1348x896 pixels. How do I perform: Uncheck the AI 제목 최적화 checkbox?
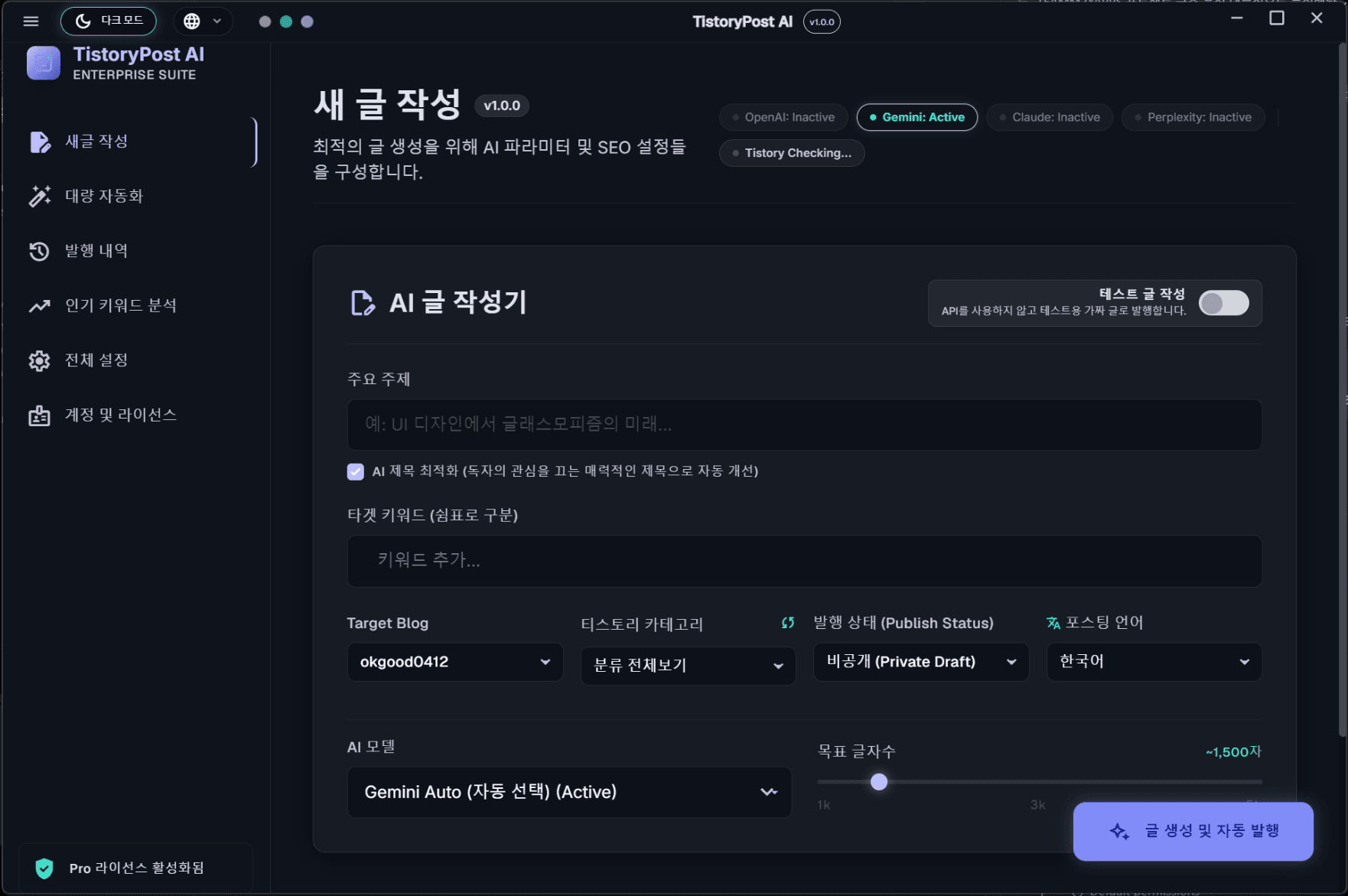355,471
